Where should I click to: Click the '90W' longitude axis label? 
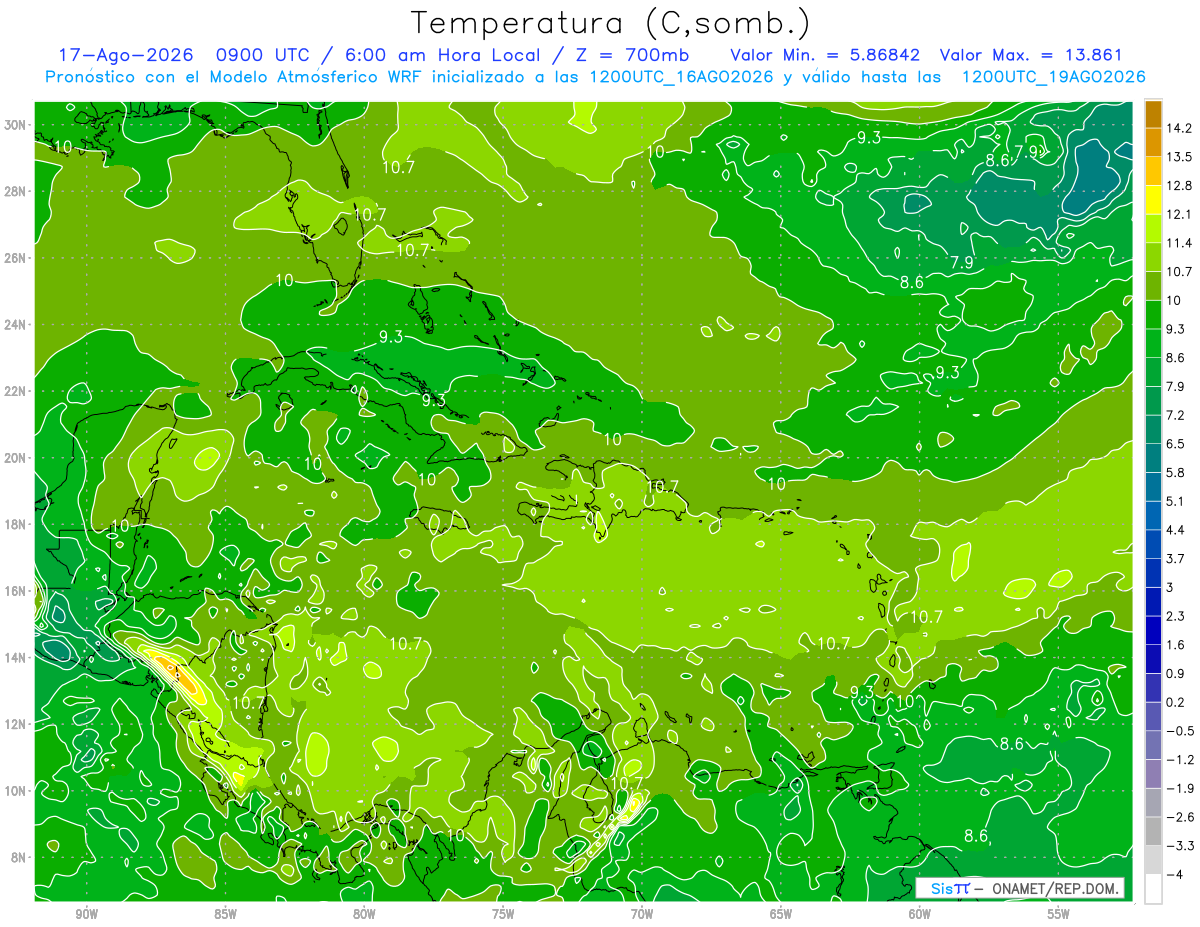86,914
